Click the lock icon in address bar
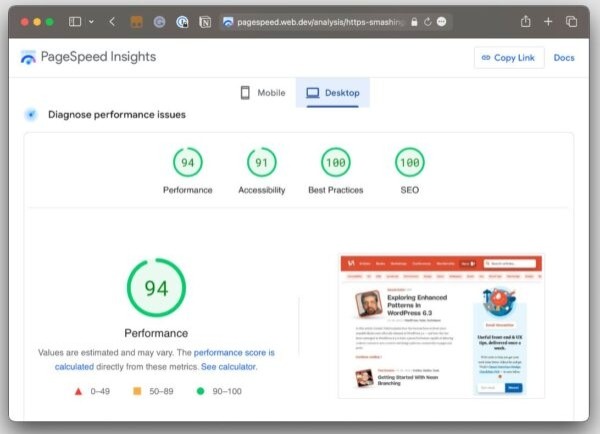This screenshot has width=600, height=434. [414, 22]
